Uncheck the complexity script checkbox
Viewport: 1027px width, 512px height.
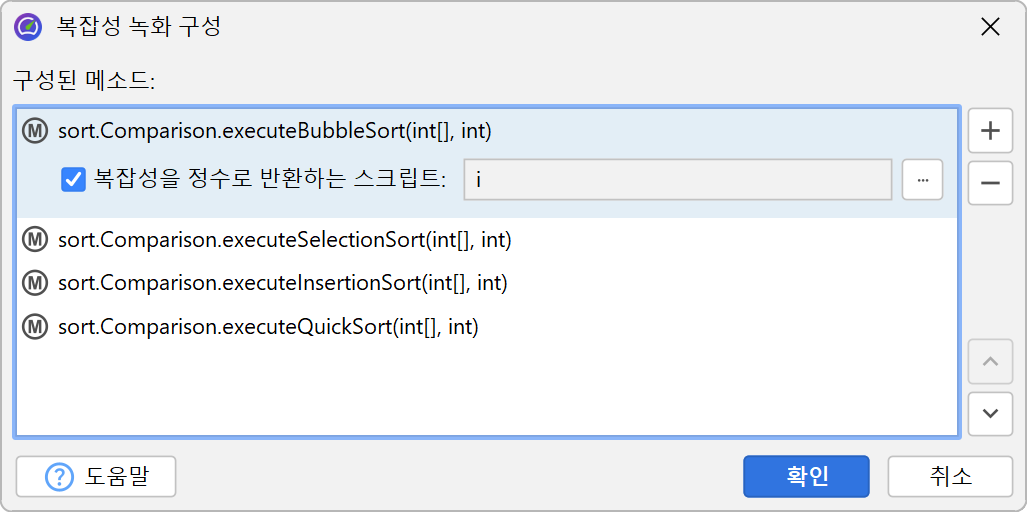point(73,180)
